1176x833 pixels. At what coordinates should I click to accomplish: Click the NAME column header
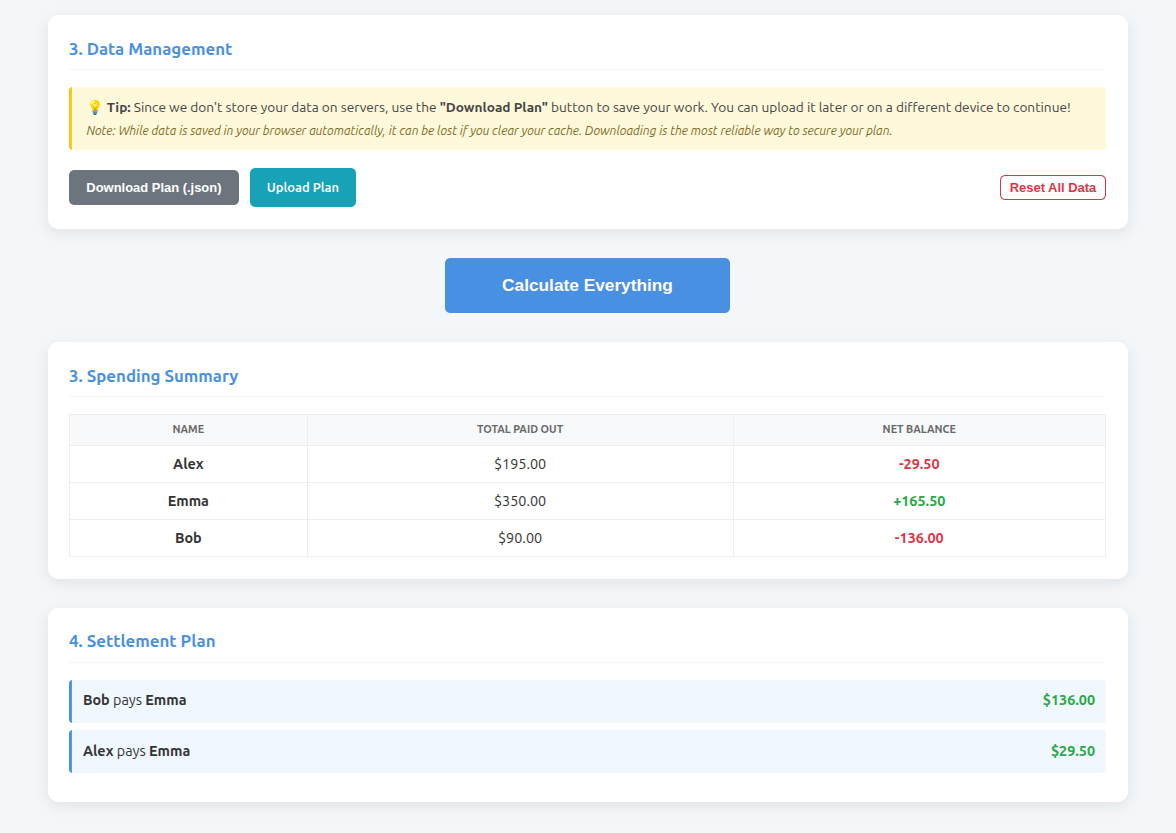tap(188, 429)
